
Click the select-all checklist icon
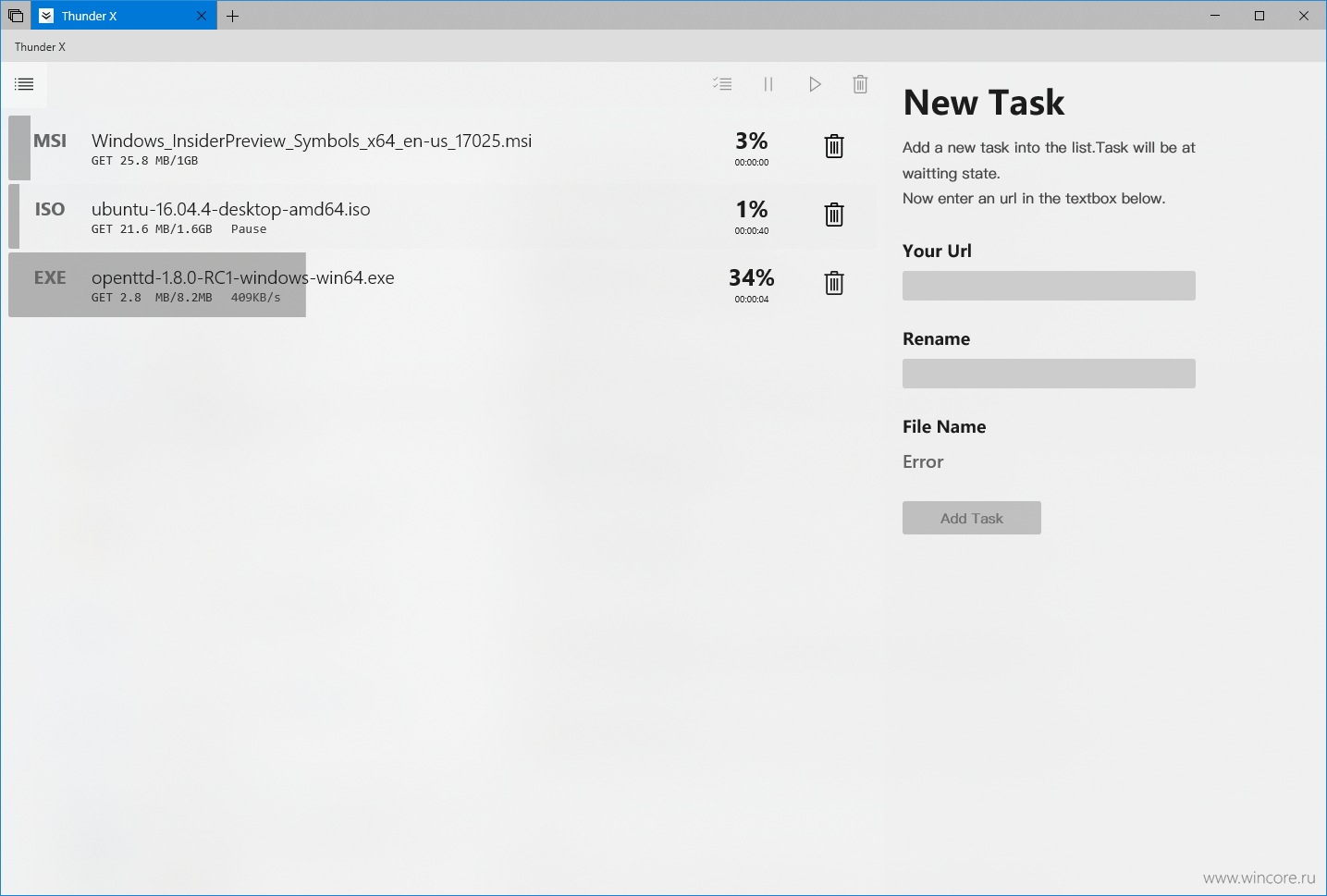click(722, 84)
